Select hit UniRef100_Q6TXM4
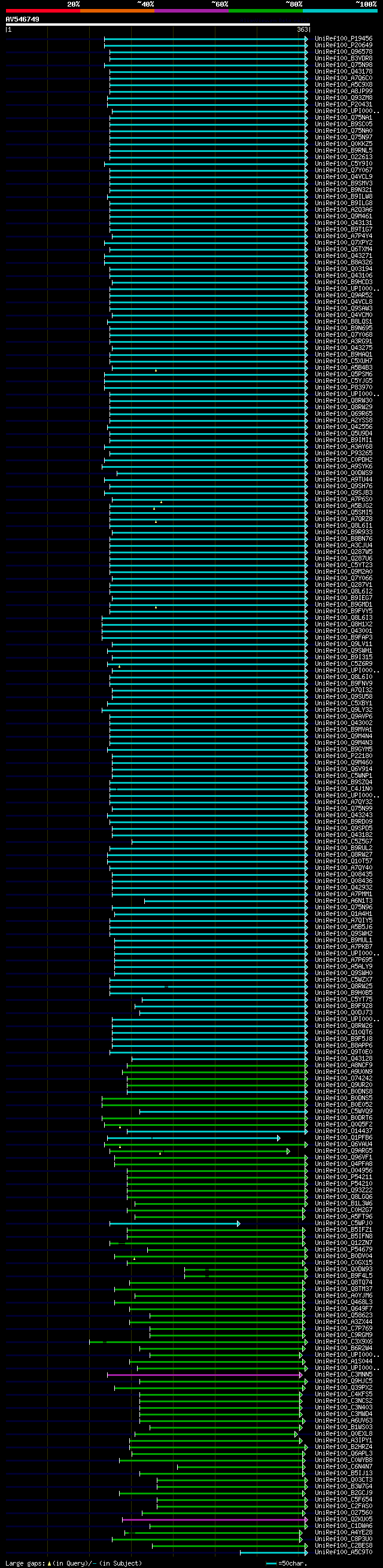Screen dimensions: 383x1568 click(x=344, y=249)
